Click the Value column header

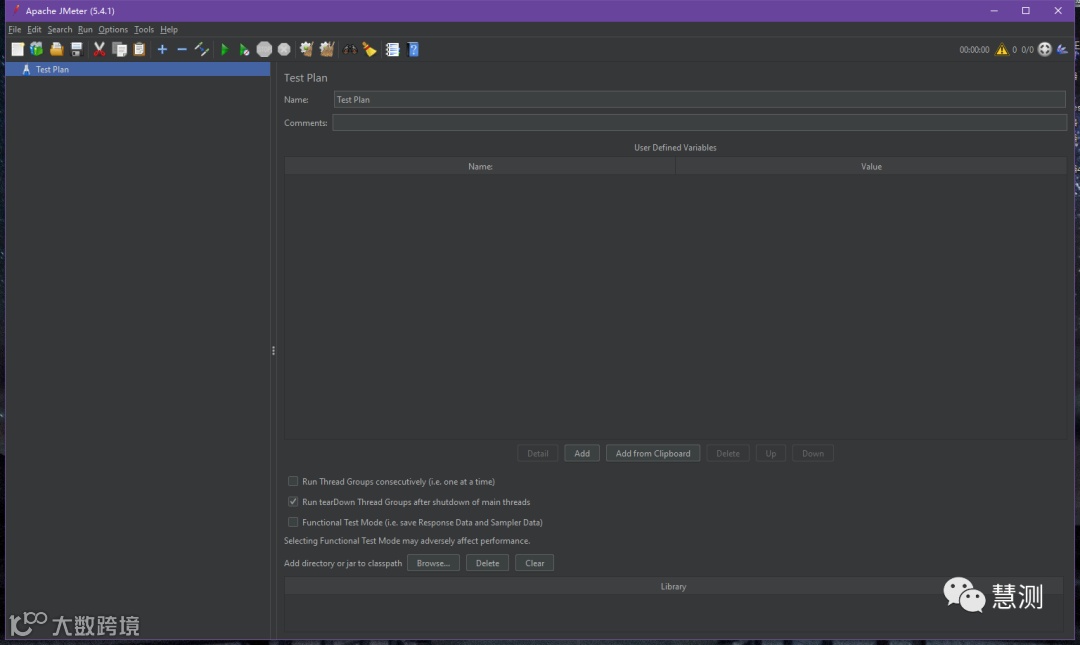tap(871, 167)
